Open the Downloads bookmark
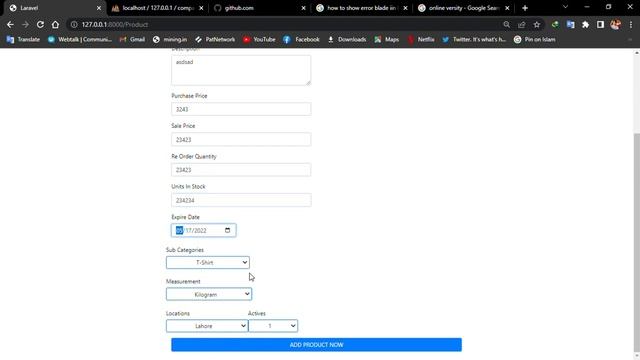Viewport: 640px width, 360px height. pos(347,40)
